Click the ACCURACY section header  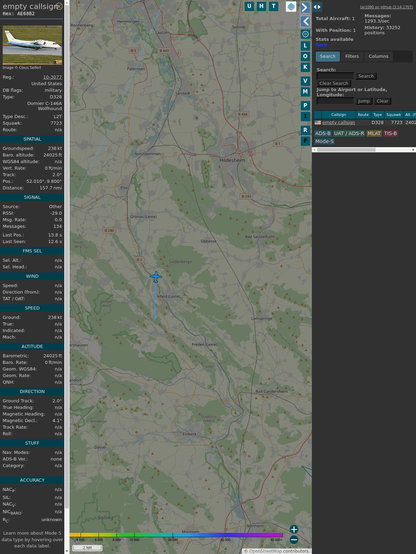coord(32,480)
